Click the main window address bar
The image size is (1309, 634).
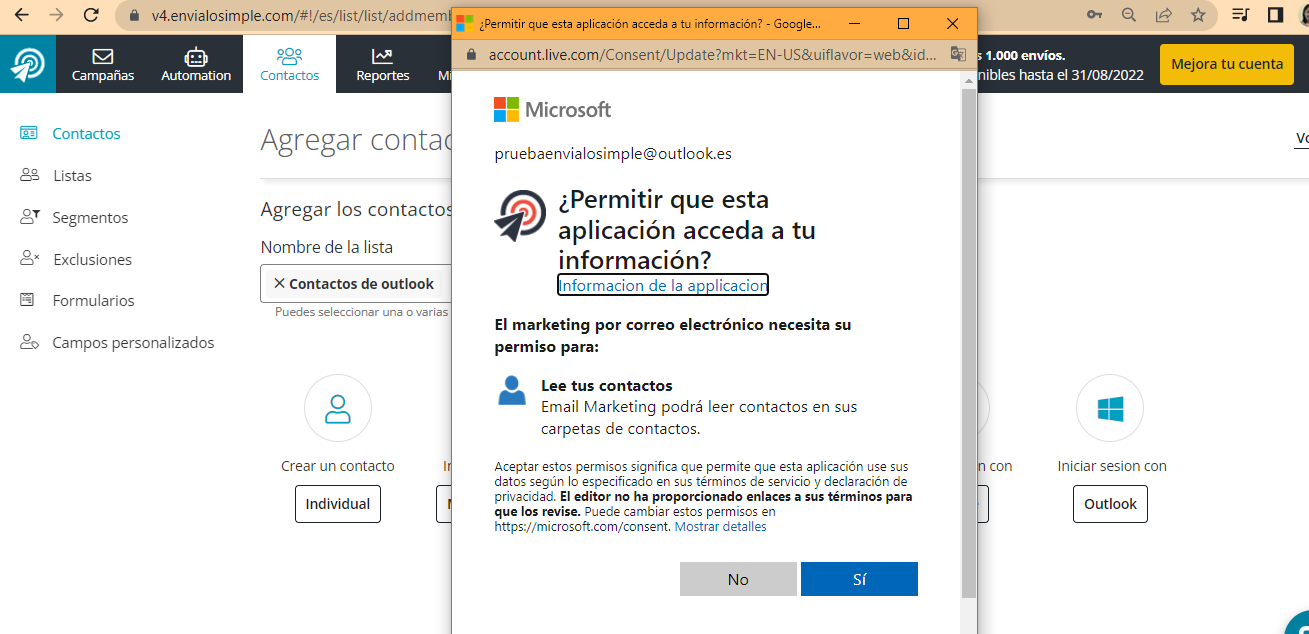tap(298, 15)
